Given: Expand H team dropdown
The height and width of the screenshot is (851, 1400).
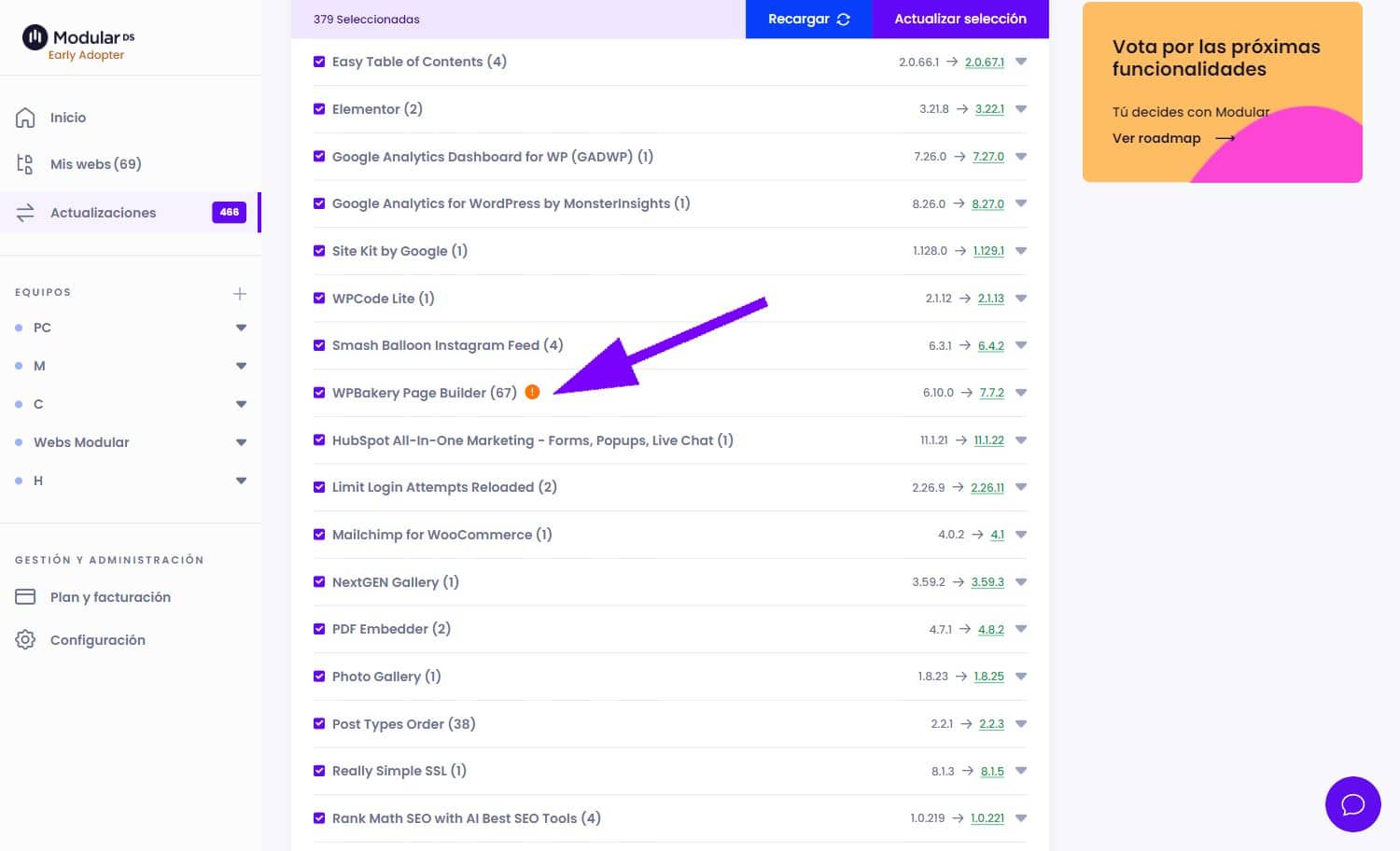Looking at the screenshot, I should click(241, 481).
